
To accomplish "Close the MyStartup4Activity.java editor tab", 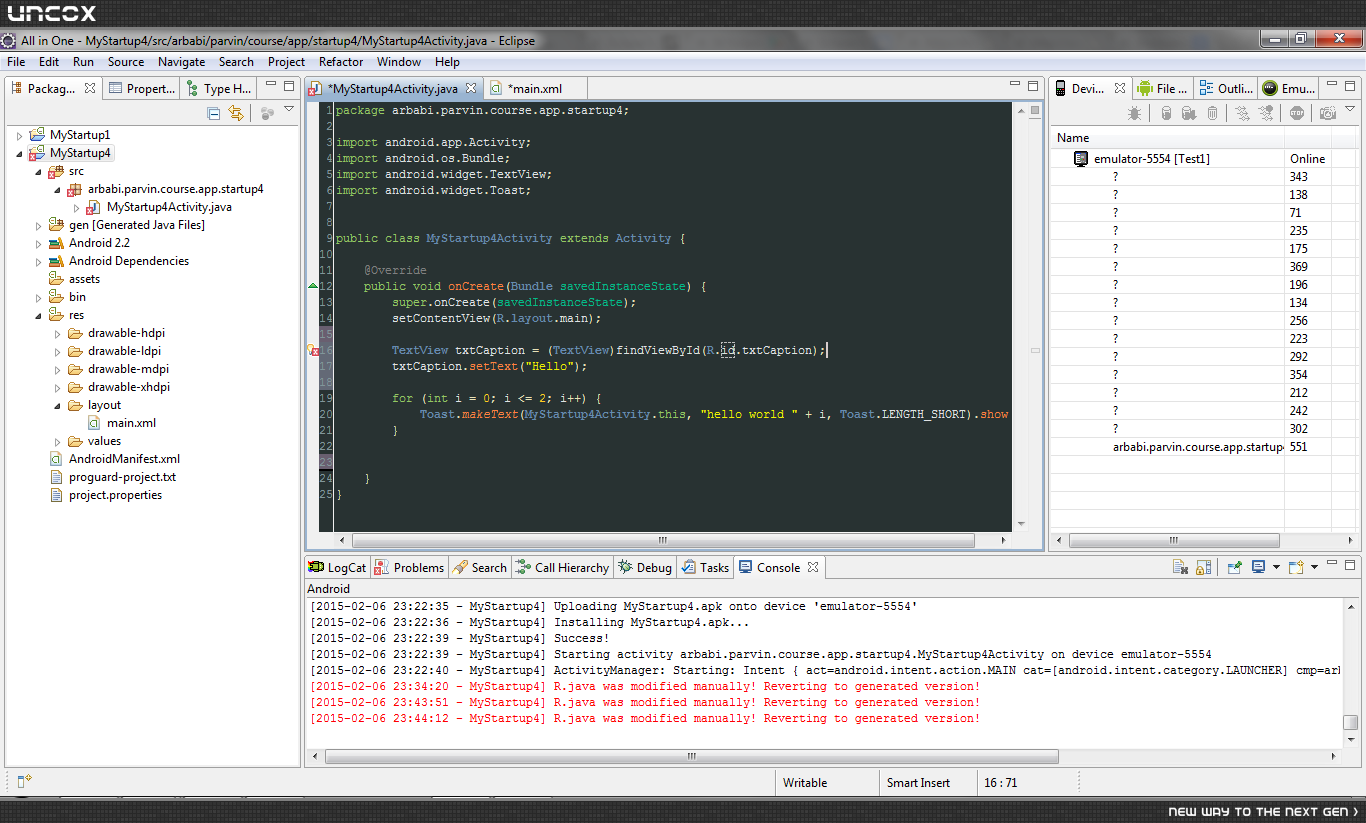I will tap(471, 88).
